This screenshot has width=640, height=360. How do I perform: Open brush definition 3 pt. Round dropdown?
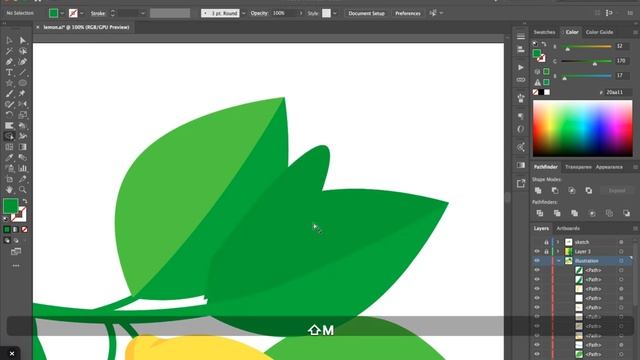click(x=244, y=13)
